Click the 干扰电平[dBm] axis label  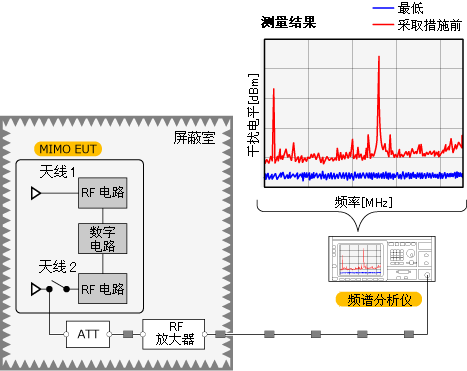[253, 115]
